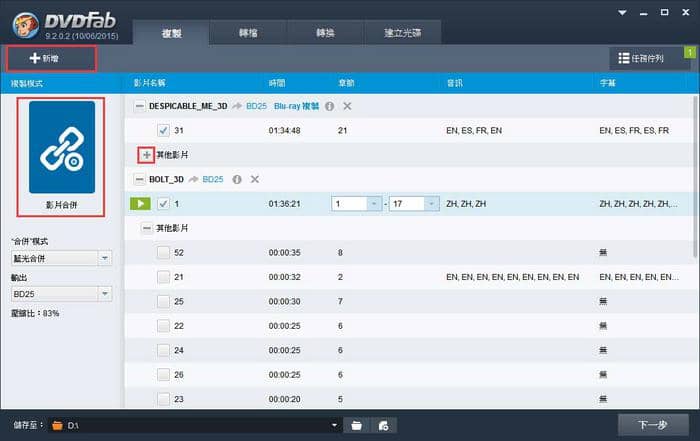
Task: Collapse 其他影片 under BOLT_3D
Action: (x=146, y=228)
